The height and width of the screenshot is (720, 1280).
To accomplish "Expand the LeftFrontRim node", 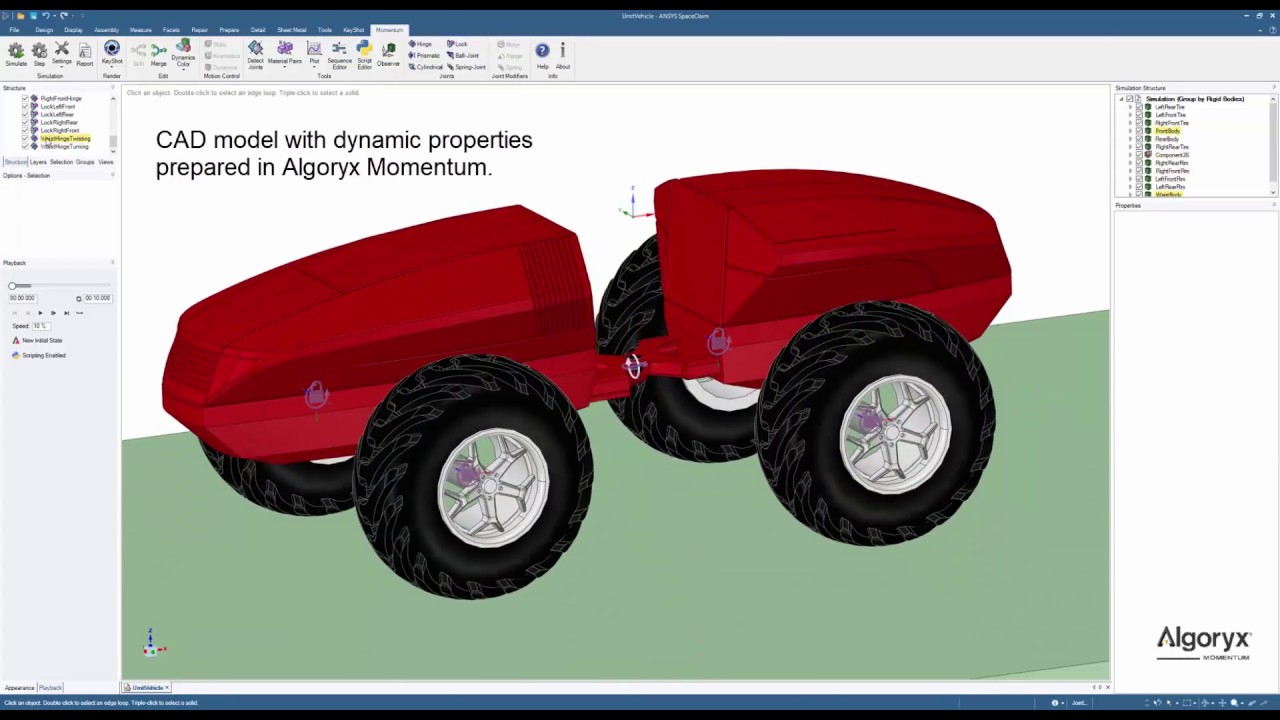I will [x=1131, y=179].
